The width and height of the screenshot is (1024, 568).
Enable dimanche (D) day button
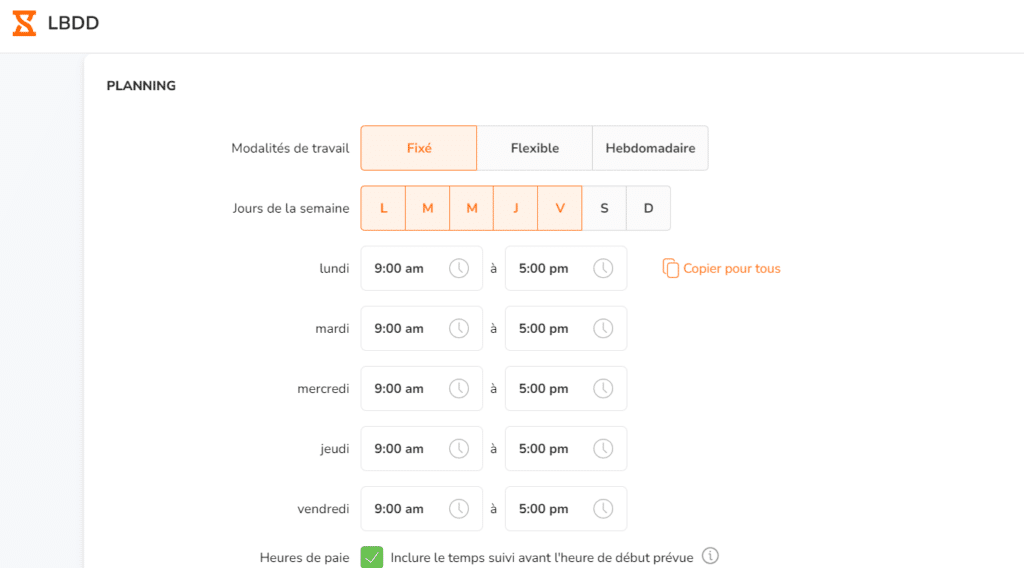pyautogui.click(x=648, y=208)
